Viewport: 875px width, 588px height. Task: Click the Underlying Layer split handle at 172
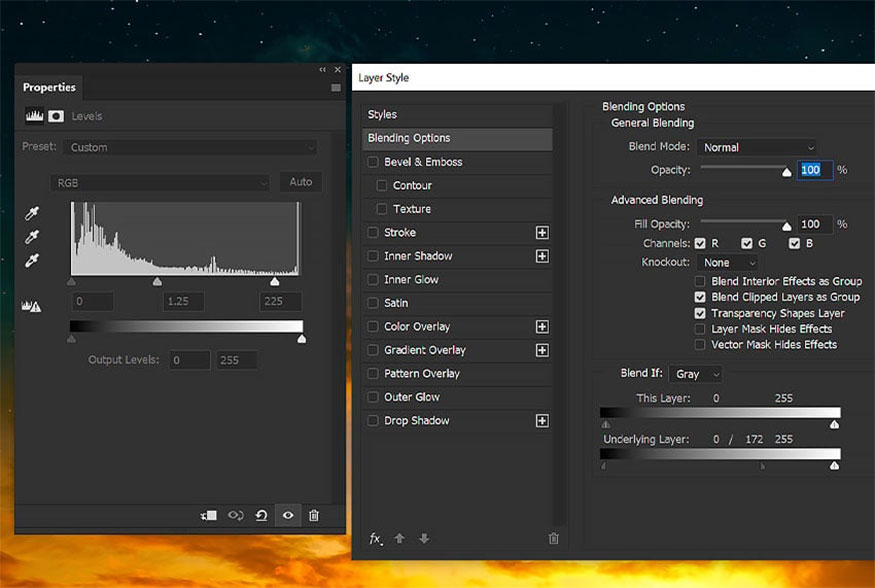(763, 466)
